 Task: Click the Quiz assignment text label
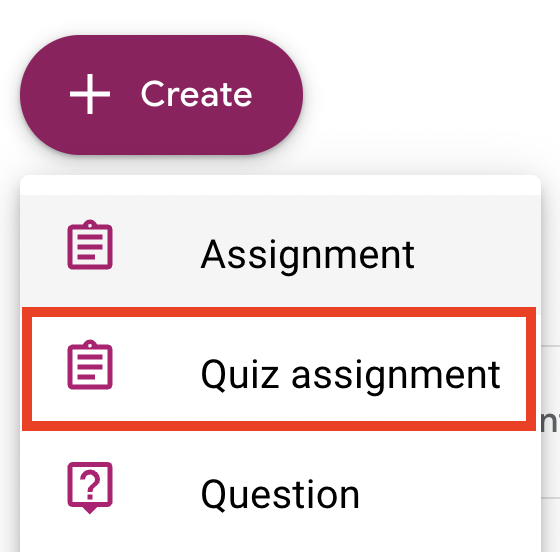click(x=350, y=375)
